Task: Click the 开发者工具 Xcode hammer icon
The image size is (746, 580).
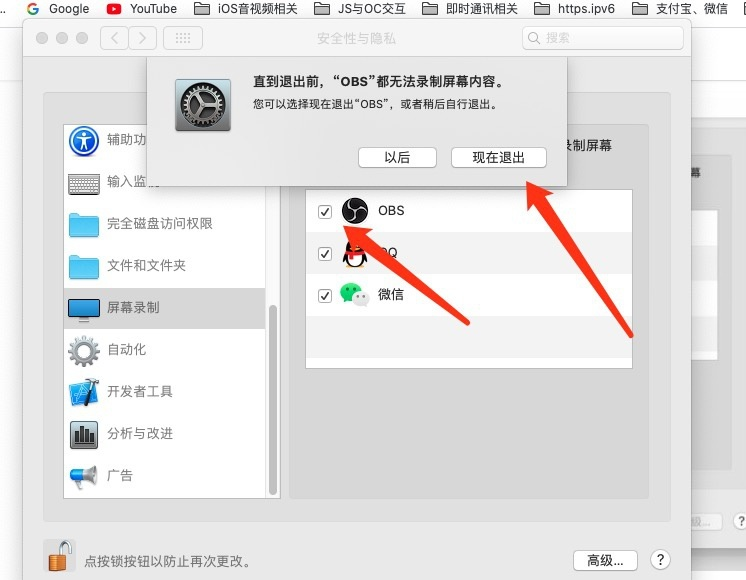Action: (84, 393)
